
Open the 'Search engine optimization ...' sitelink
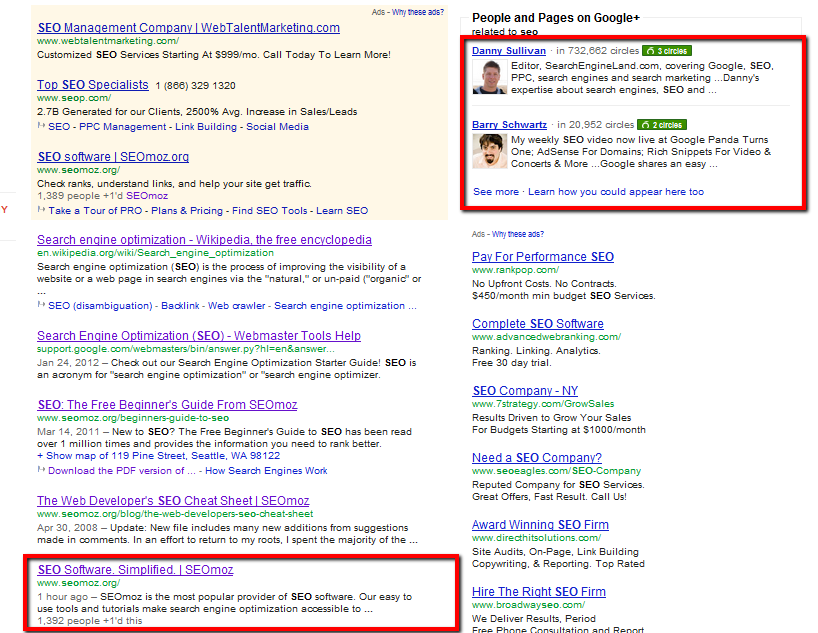click(345, 306)
